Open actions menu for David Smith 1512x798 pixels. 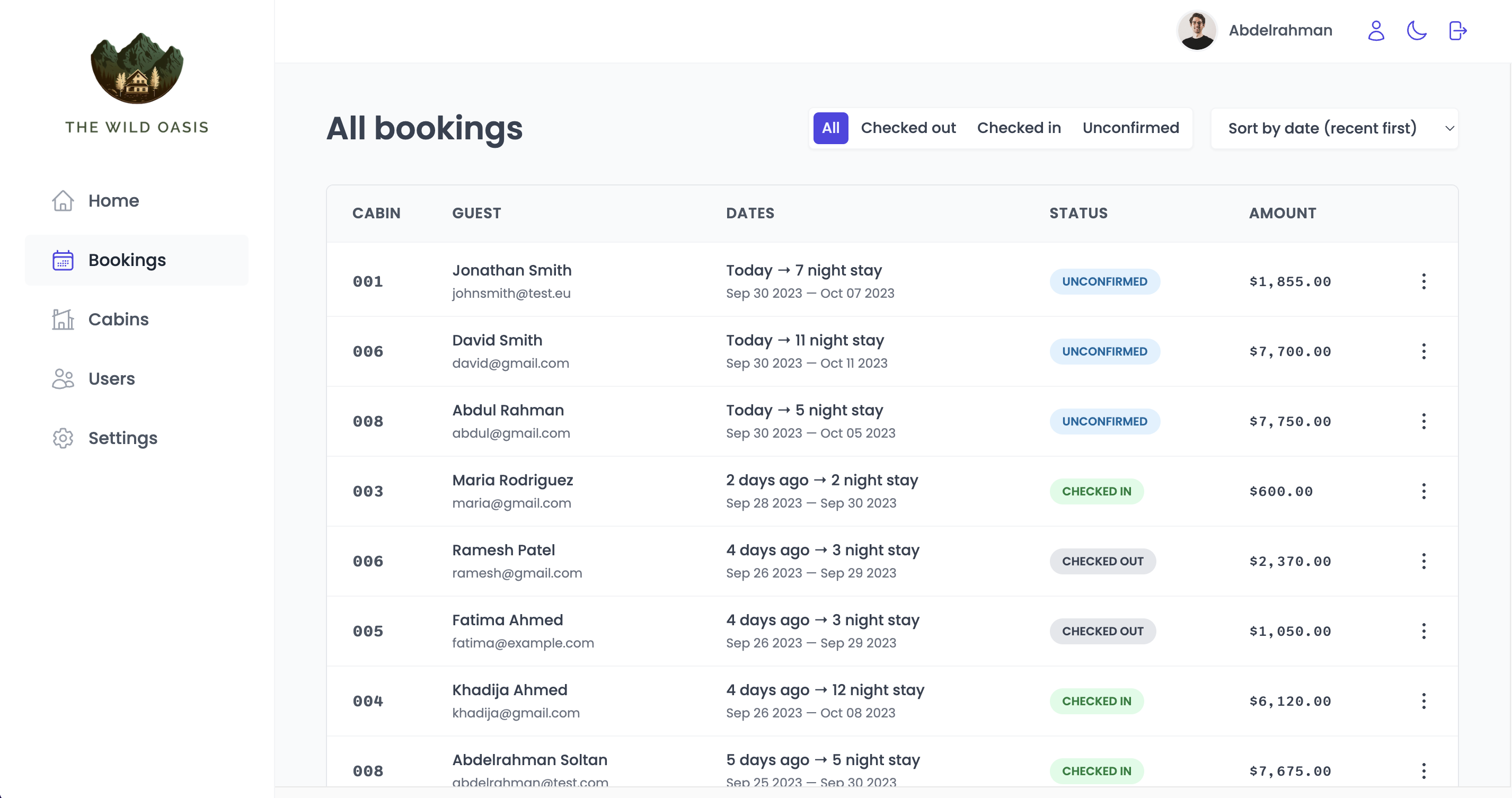click(1423, 351)
